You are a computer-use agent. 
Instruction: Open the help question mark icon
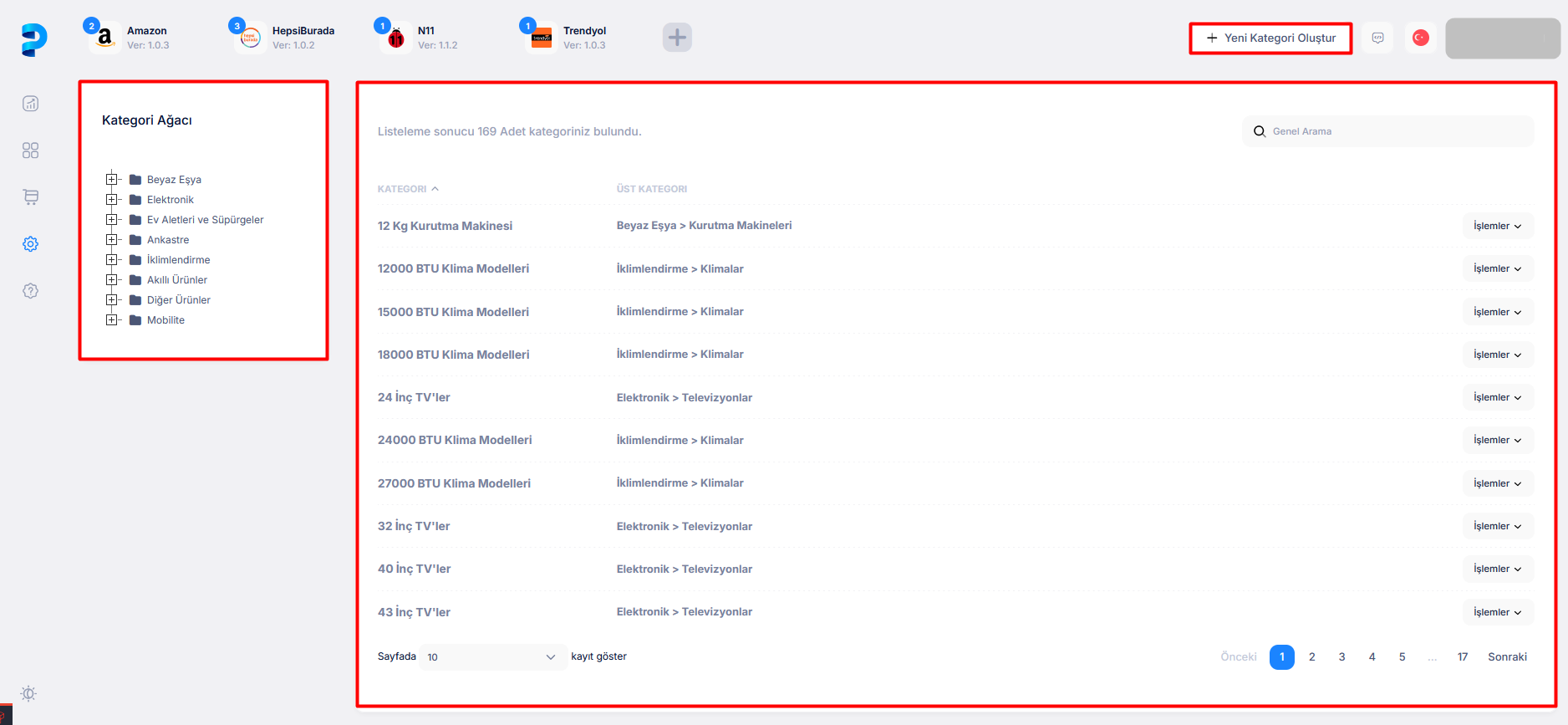pos(31,291)
